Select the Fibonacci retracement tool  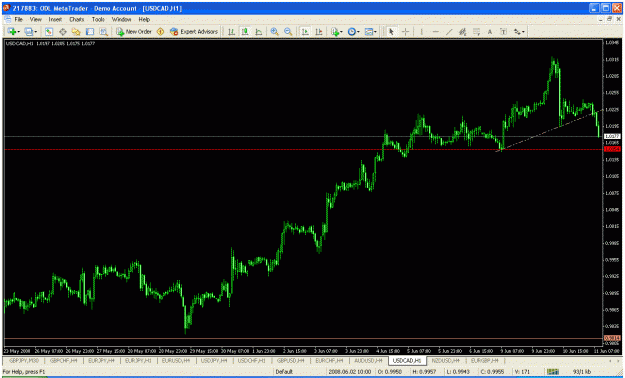click(476, 32)
